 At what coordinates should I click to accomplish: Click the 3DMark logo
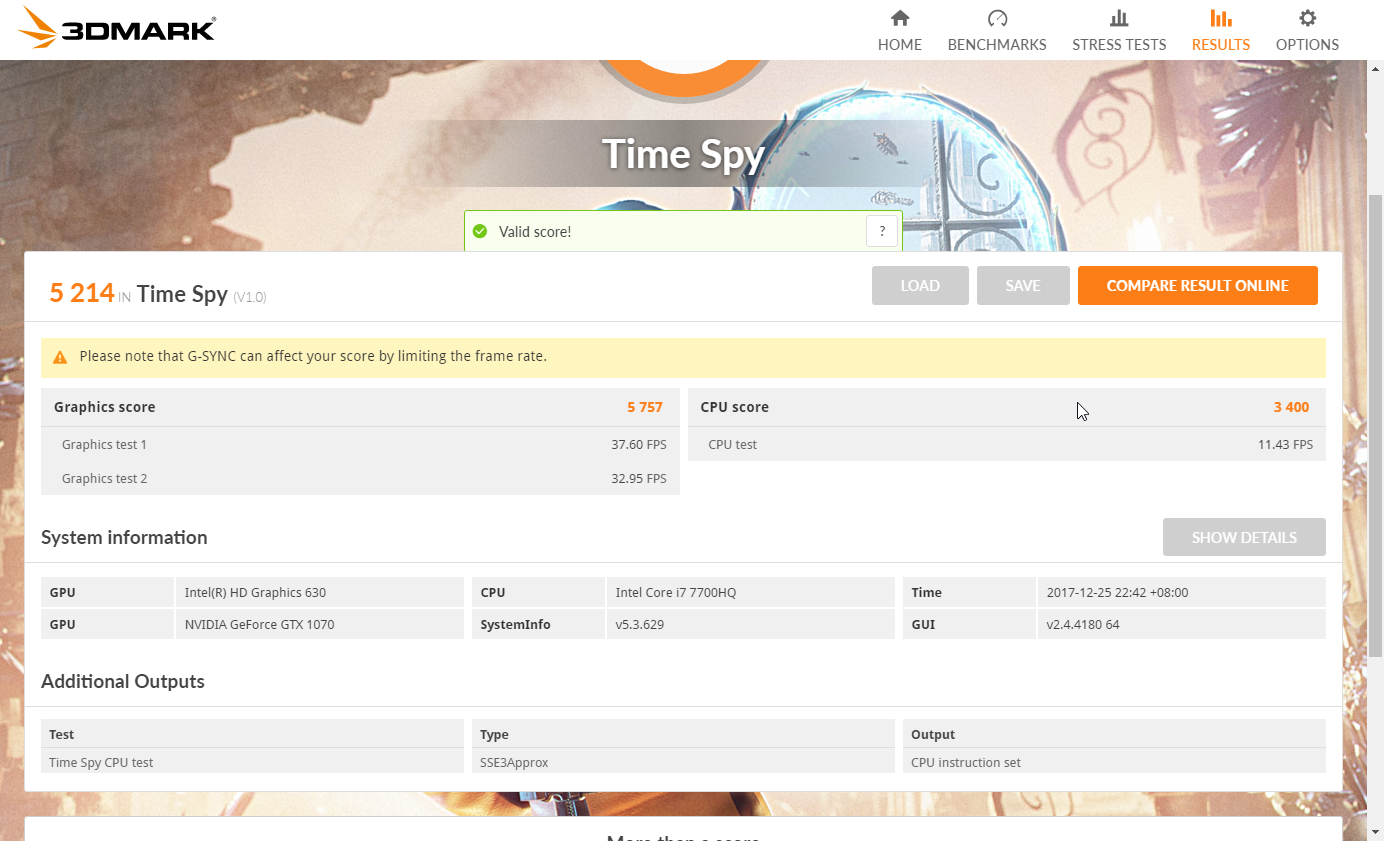pos(118,28)
